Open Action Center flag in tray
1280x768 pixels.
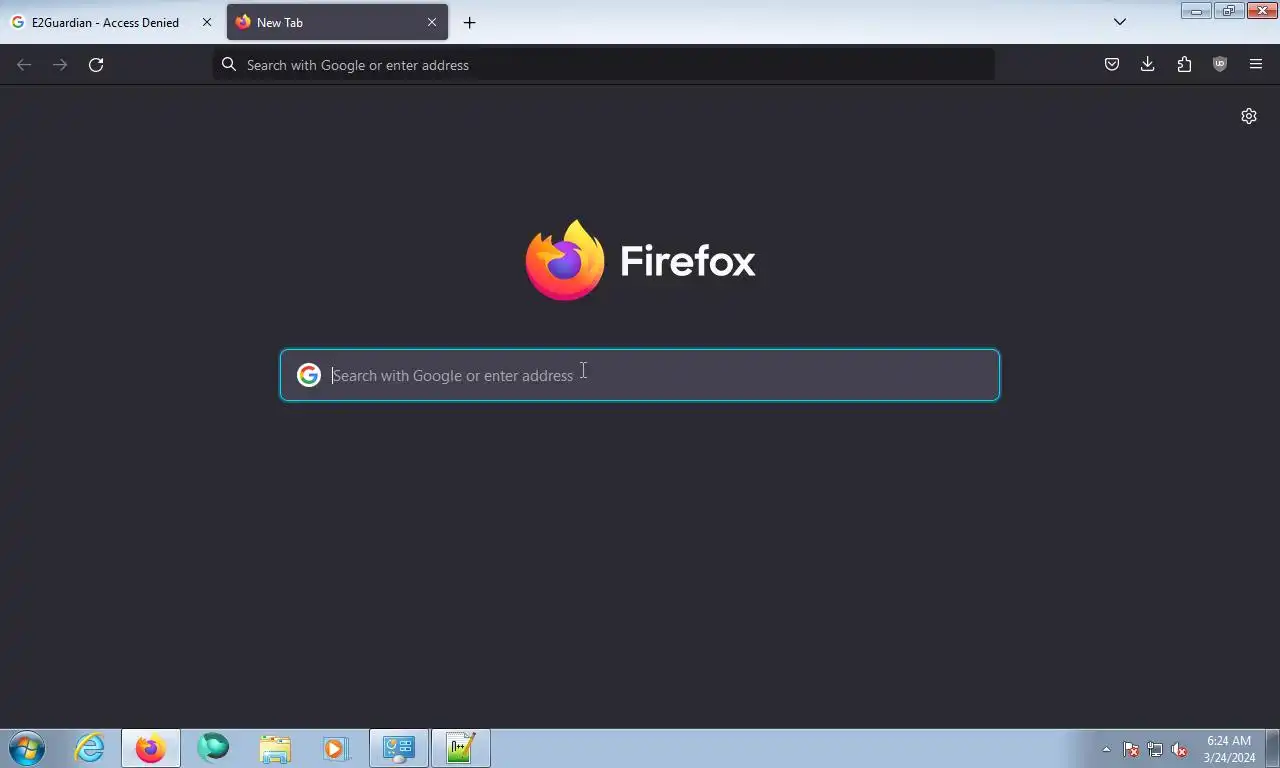click(1131, 749)
